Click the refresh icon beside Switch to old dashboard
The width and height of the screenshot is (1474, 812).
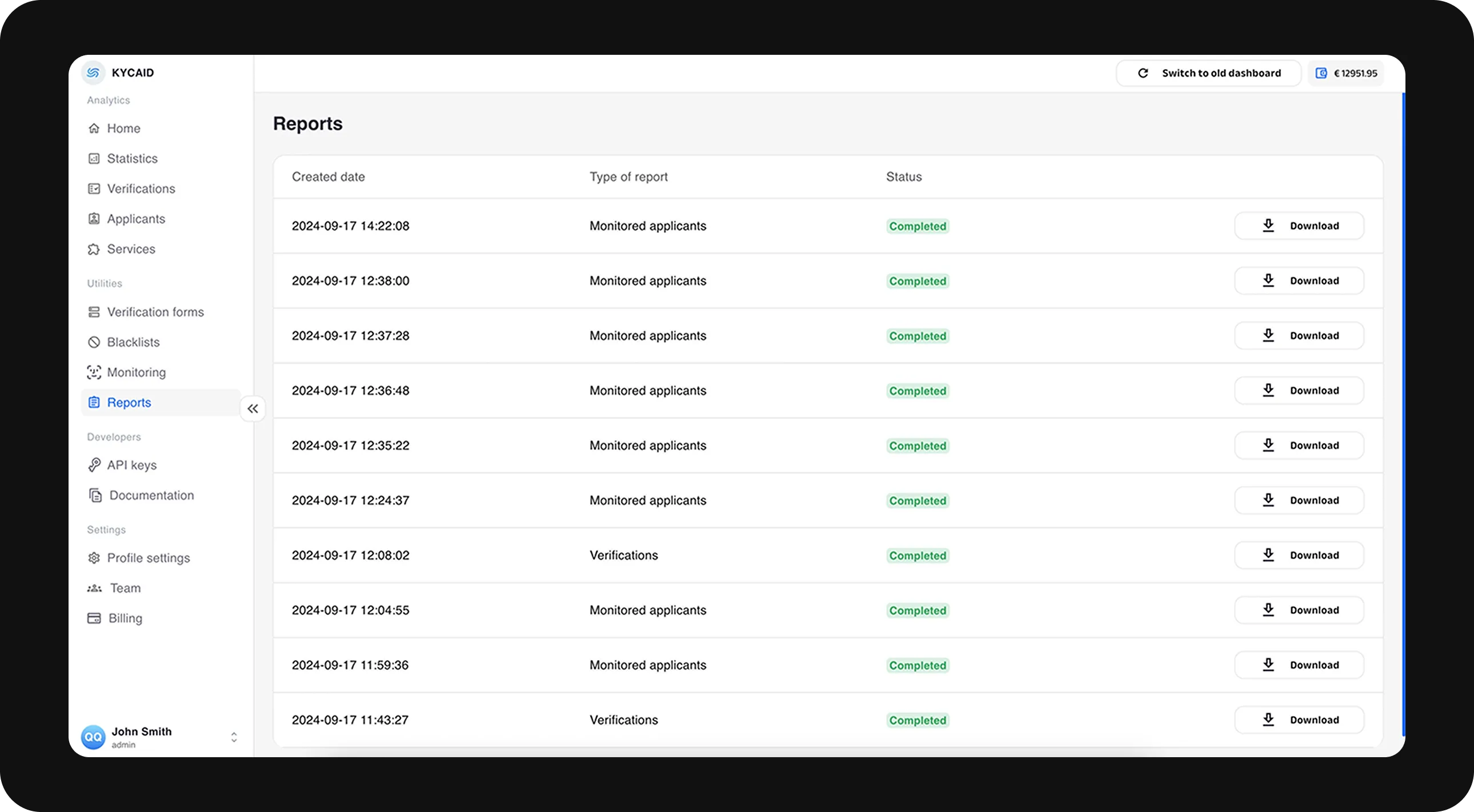[1143, 73]
